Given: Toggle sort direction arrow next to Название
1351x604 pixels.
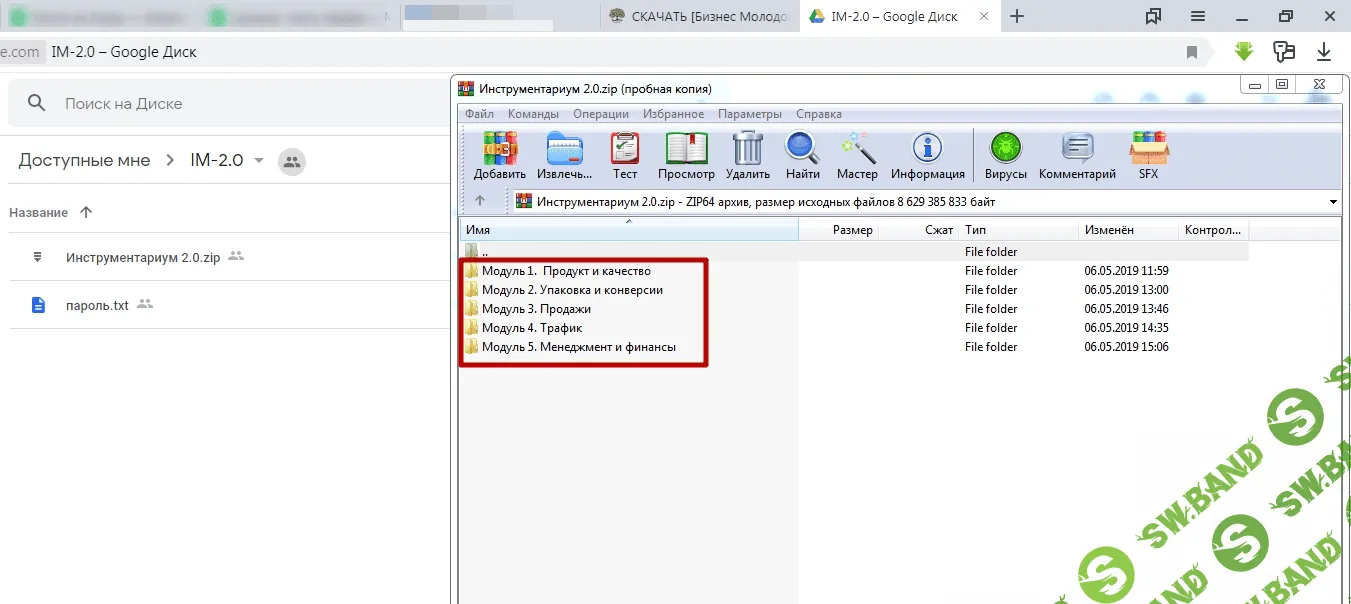Looking at the screenshot, I should [86, 212].
